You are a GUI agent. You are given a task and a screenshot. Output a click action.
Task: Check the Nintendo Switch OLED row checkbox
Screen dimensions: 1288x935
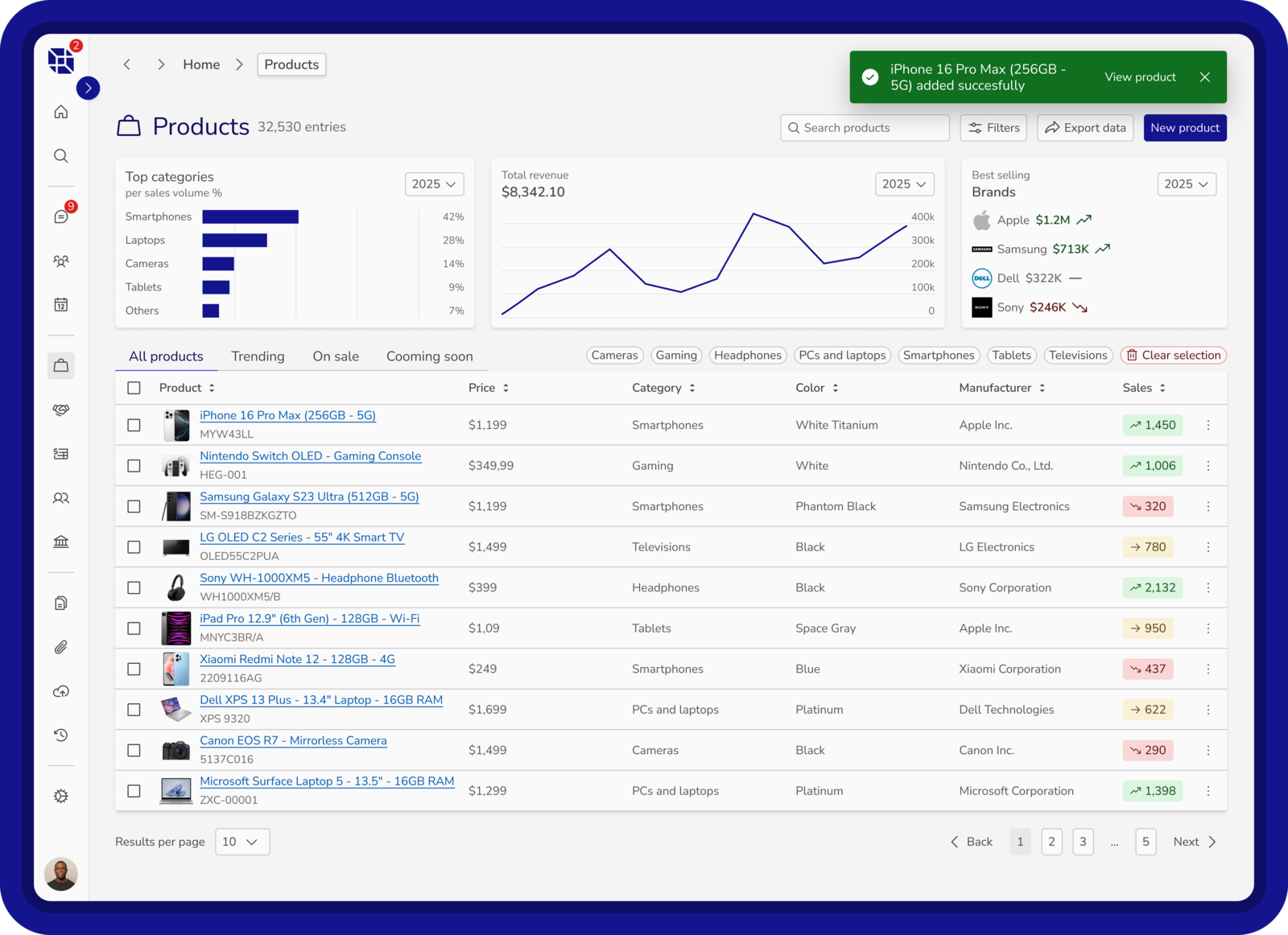click(x=134, y=466)
